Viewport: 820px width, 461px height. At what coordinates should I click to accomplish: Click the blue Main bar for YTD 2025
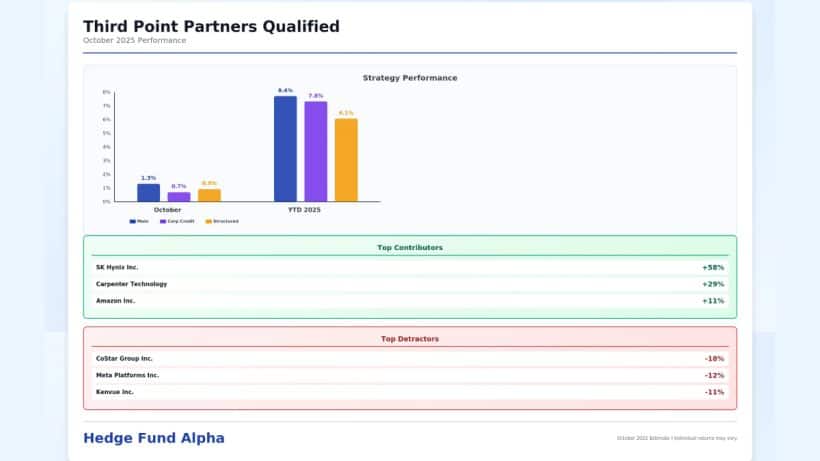point(285,149)
